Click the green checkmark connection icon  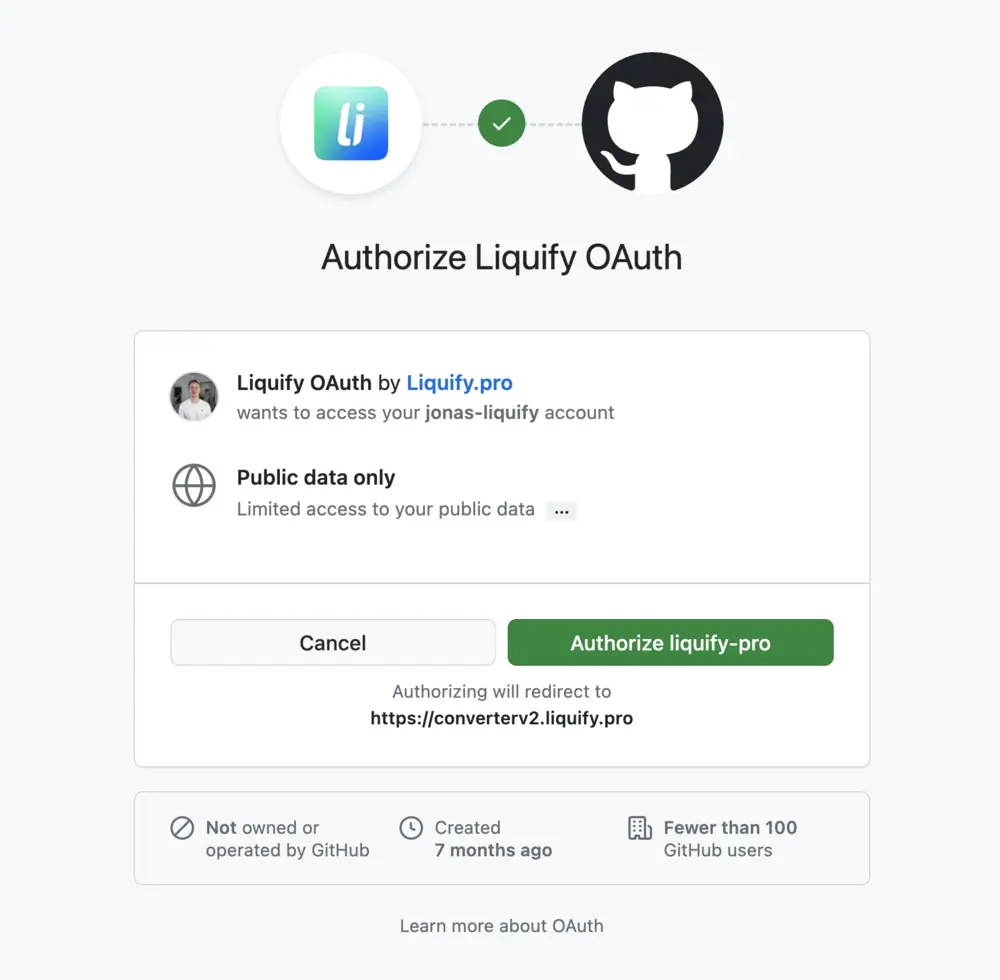[x=501, y=123]
